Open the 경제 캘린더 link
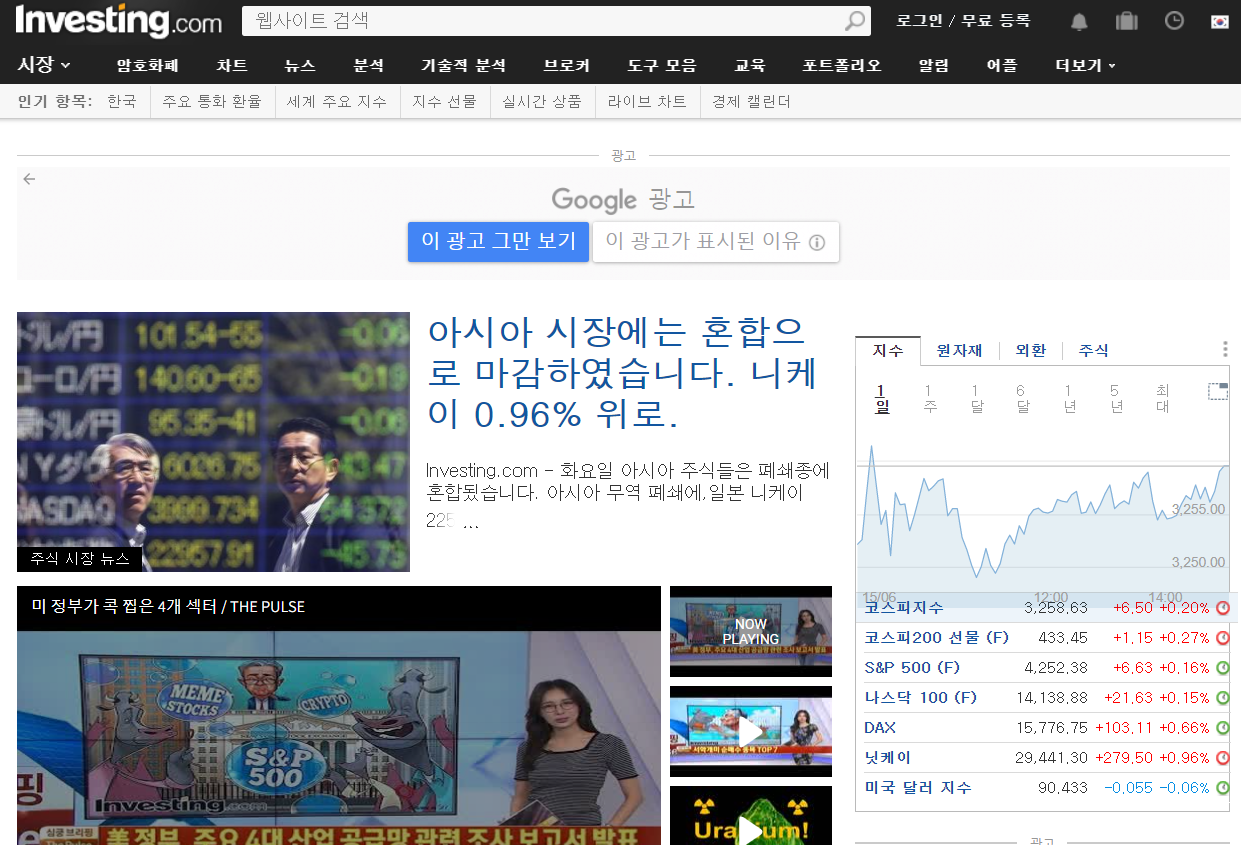This screenshot has height=845, width=1241. click(751, 101)
